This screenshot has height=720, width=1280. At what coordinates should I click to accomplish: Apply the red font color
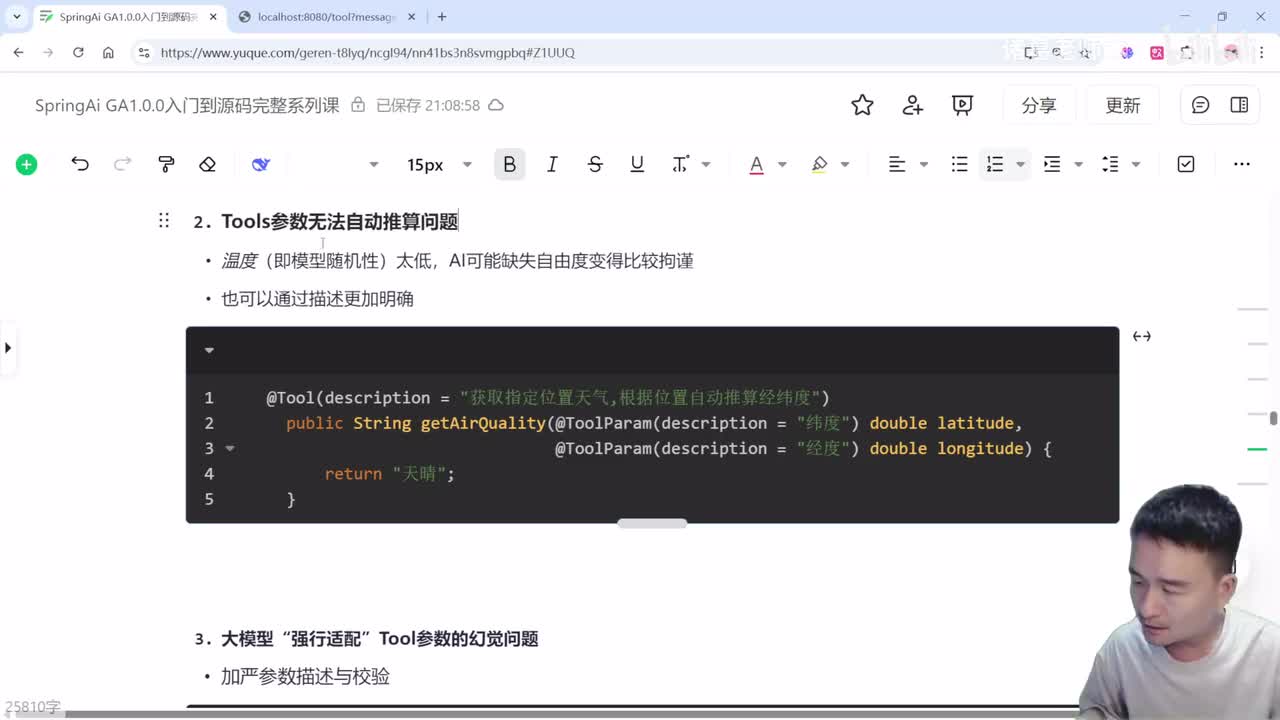pyautogui.click(x=756, y=164)
